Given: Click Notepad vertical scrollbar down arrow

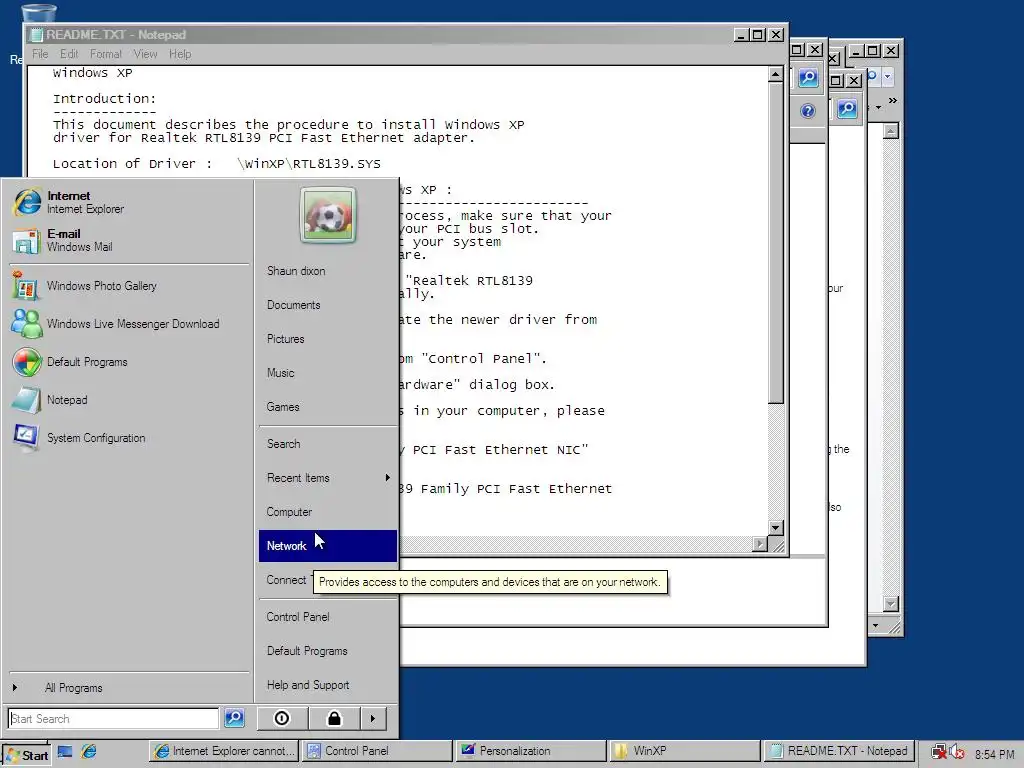Looking at the screenshot, I should click(x=775, y=528).
